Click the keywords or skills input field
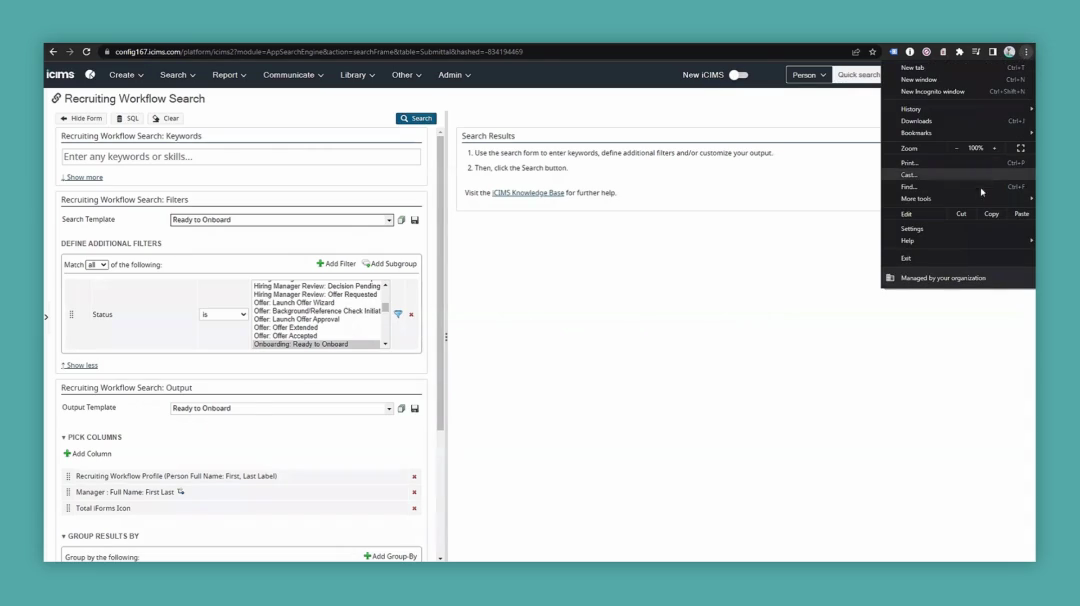This screenshot has width=1080, height=606. coord(241,156)
